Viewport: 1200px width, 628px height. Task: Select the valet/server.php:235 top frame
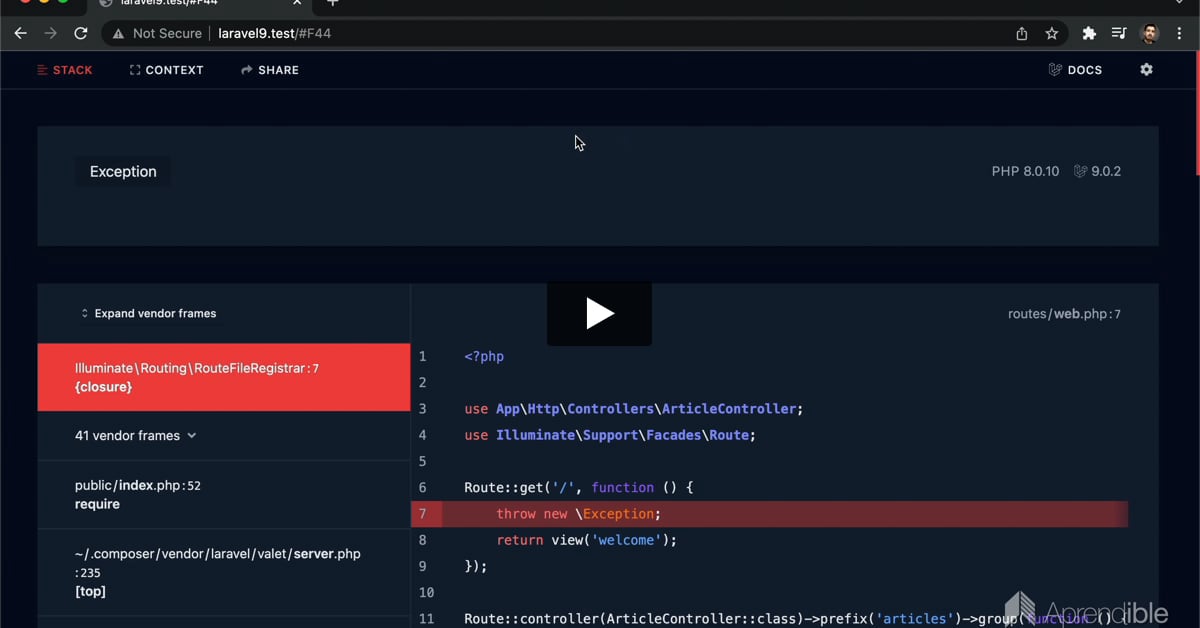[224, 572]
